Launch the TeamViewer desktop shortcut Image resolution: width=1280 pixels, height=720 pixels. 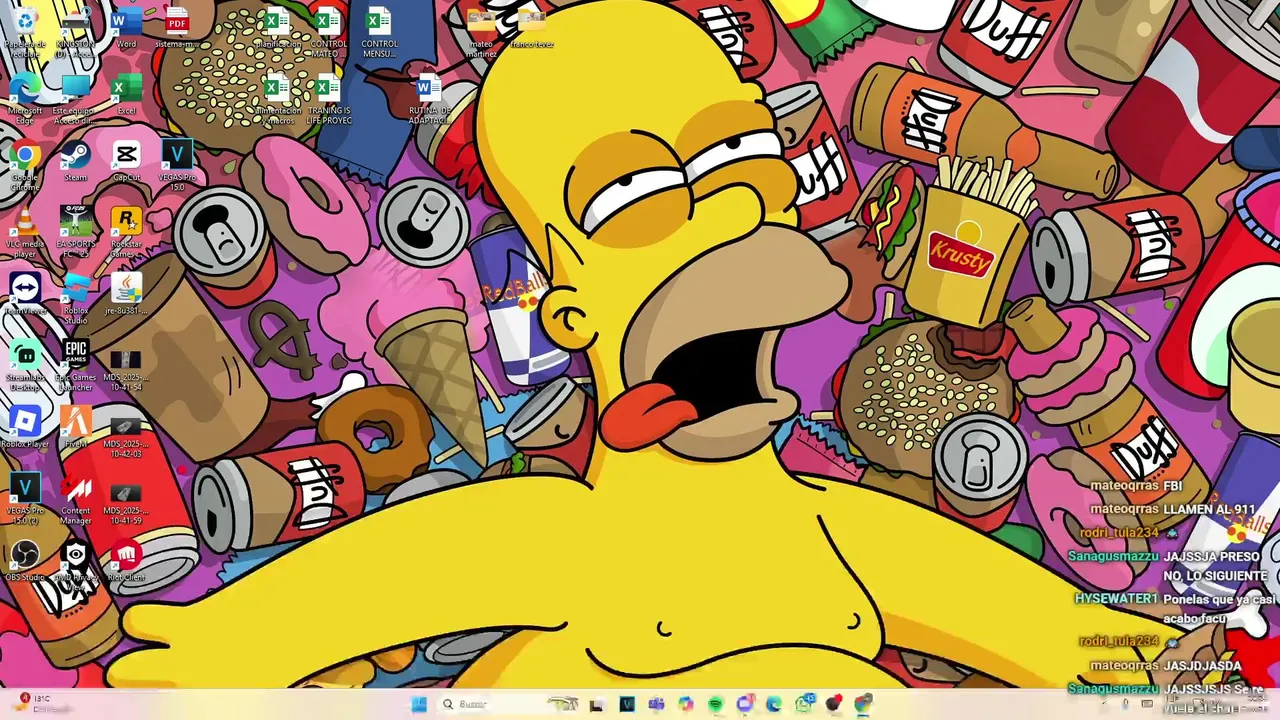pyautogui.click(x=25, y=294)
